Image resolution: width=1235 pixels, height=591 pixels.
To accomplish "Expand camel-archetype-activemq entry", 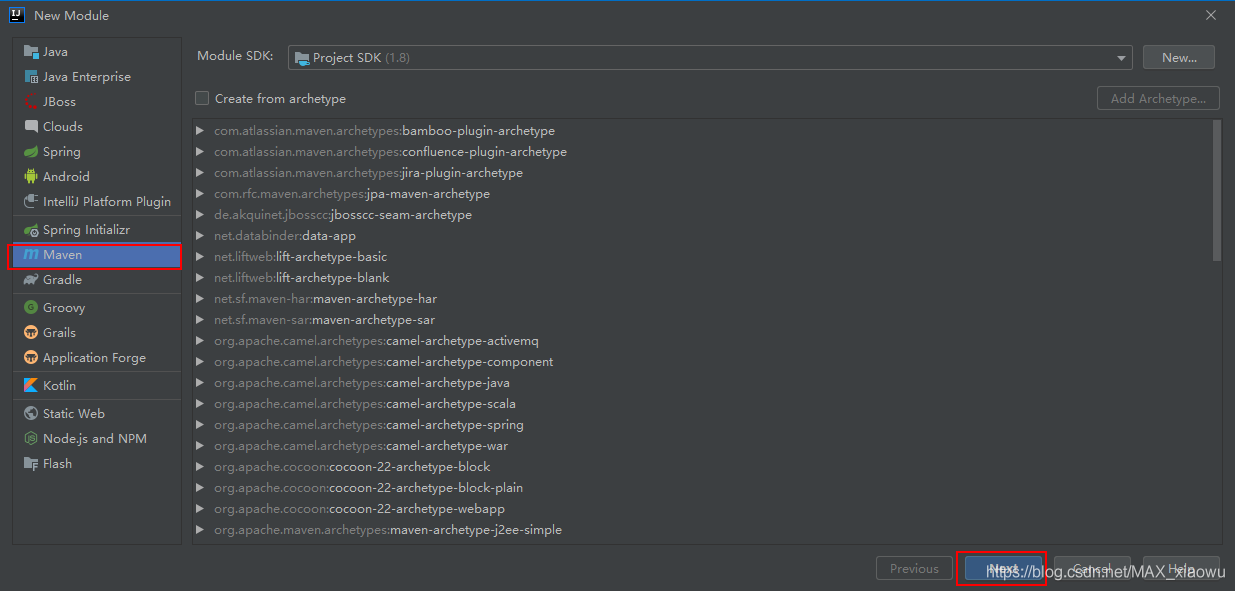I will pyautogui.click(x=201, y=341).
